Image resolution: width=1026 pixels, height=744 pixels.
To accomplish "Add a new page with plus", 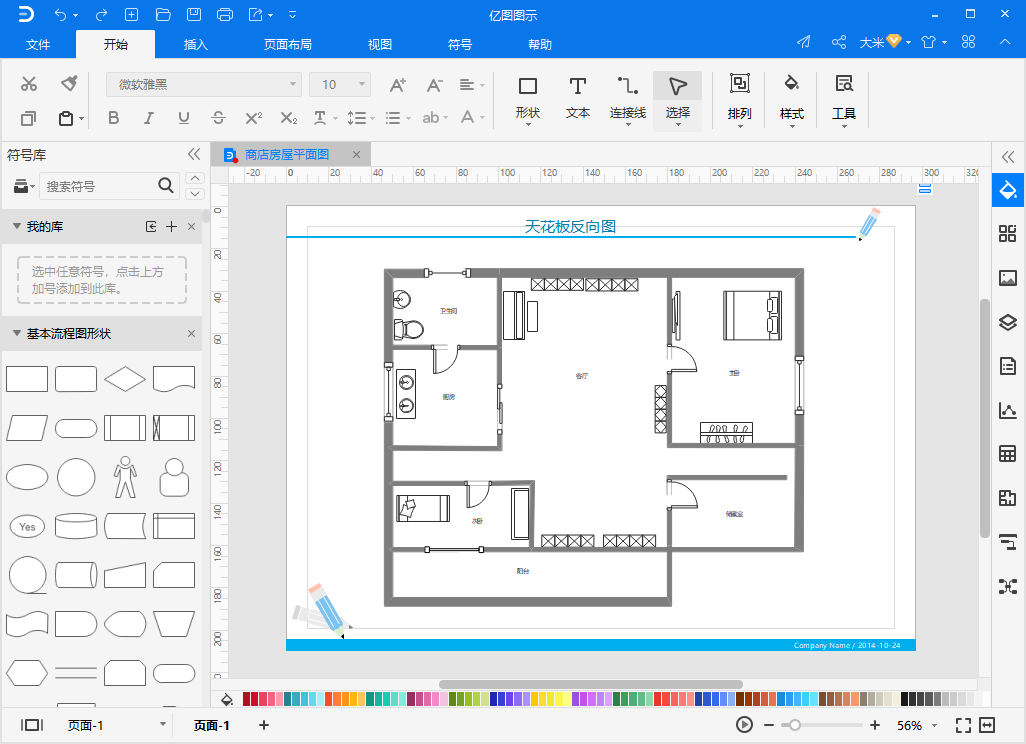I will pos(264,725).
